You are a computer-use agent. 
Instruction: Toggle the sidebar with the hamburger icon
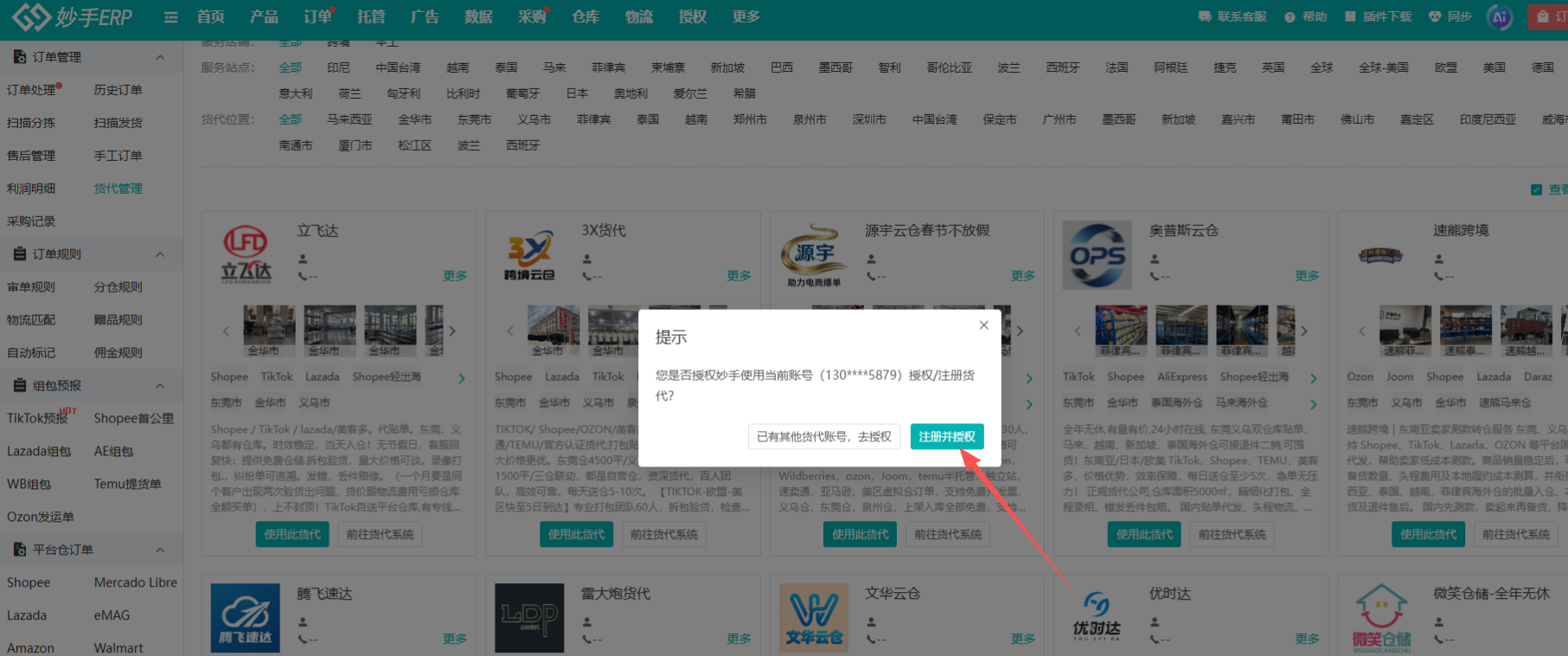170,17
